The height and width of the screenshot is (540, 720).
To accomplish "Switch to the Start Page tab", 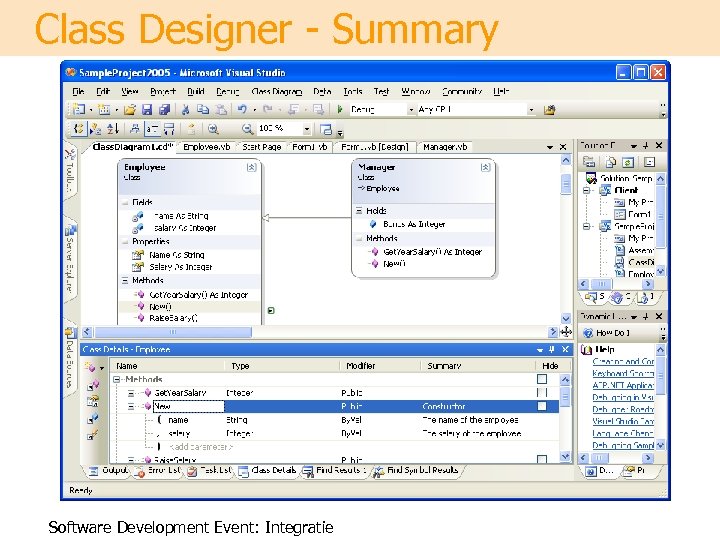I will coord(262,147).
